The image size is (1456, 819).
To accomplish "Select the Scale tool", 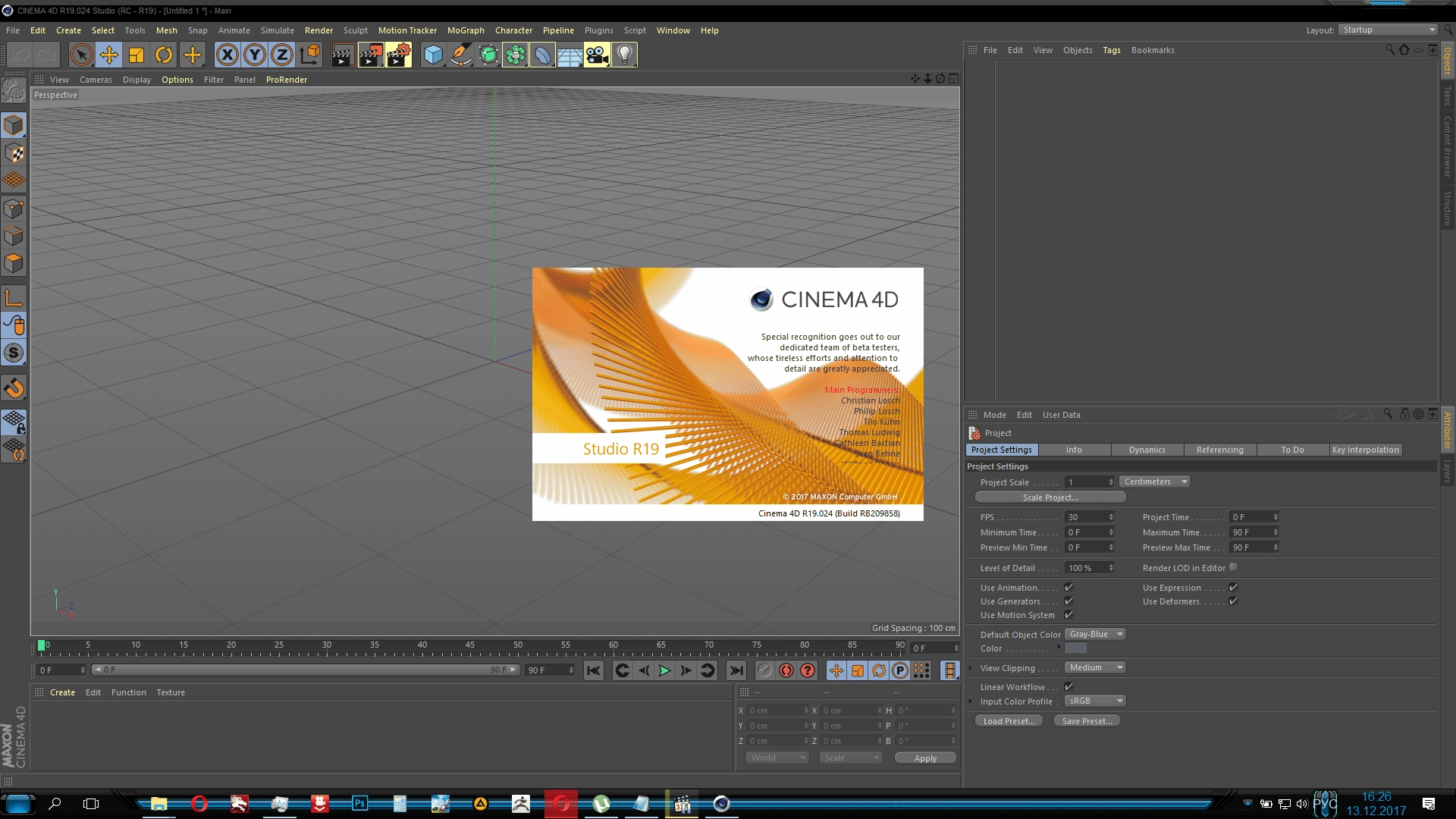I will [136, 55].
